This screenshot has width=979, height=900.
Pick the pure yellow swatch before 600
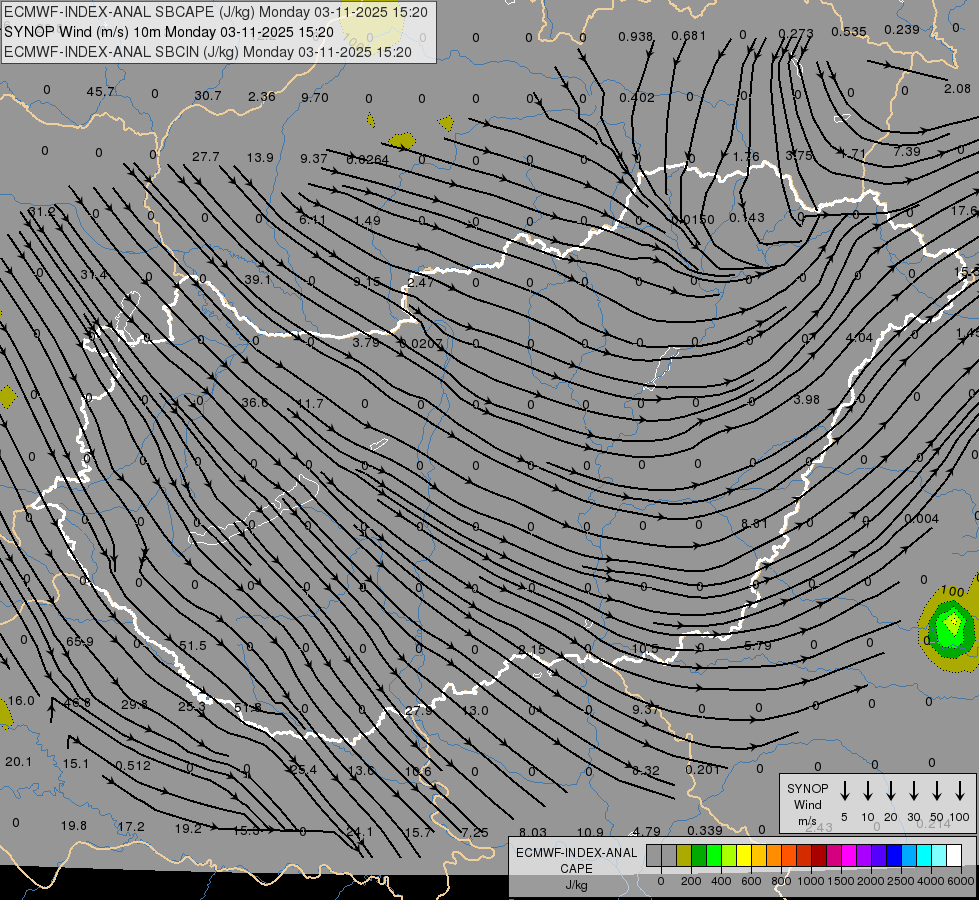pos(744,856)
